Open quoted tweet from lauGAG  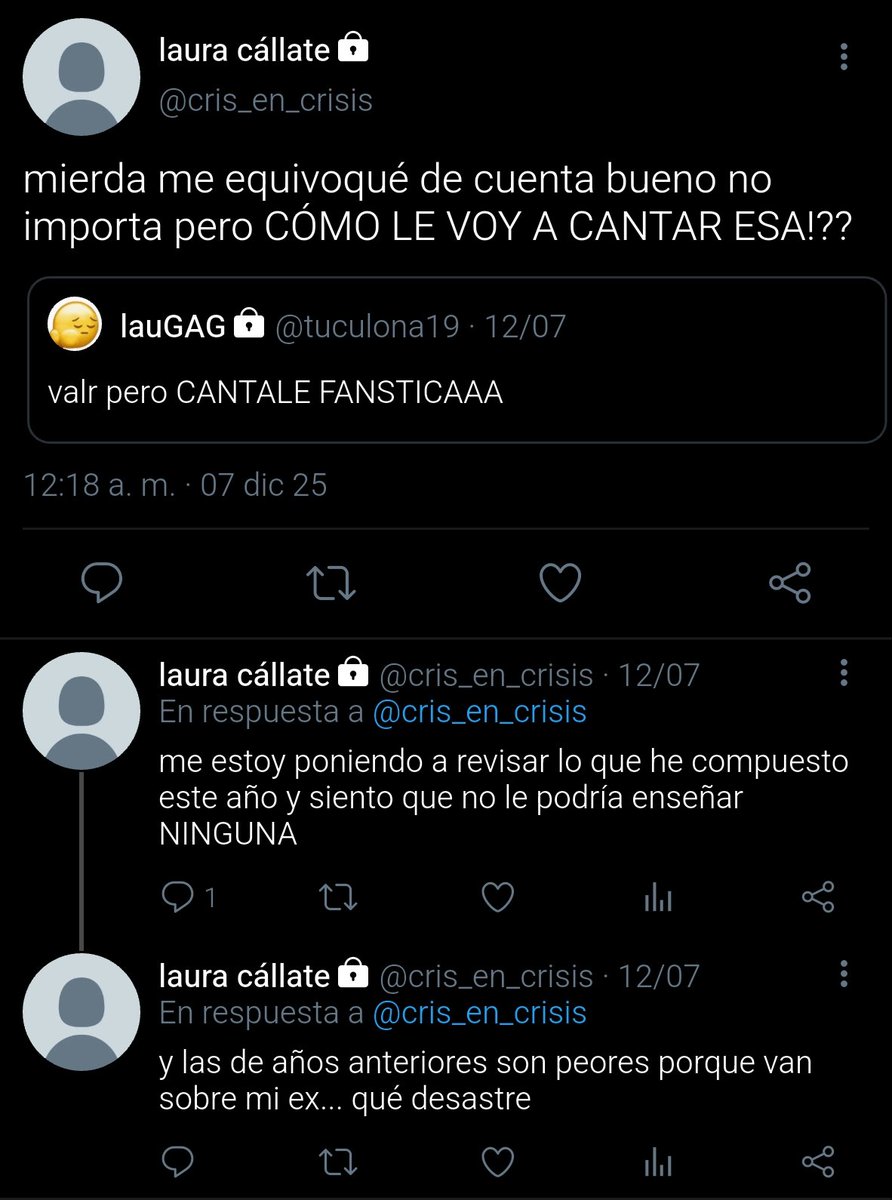tap(456, 359)
